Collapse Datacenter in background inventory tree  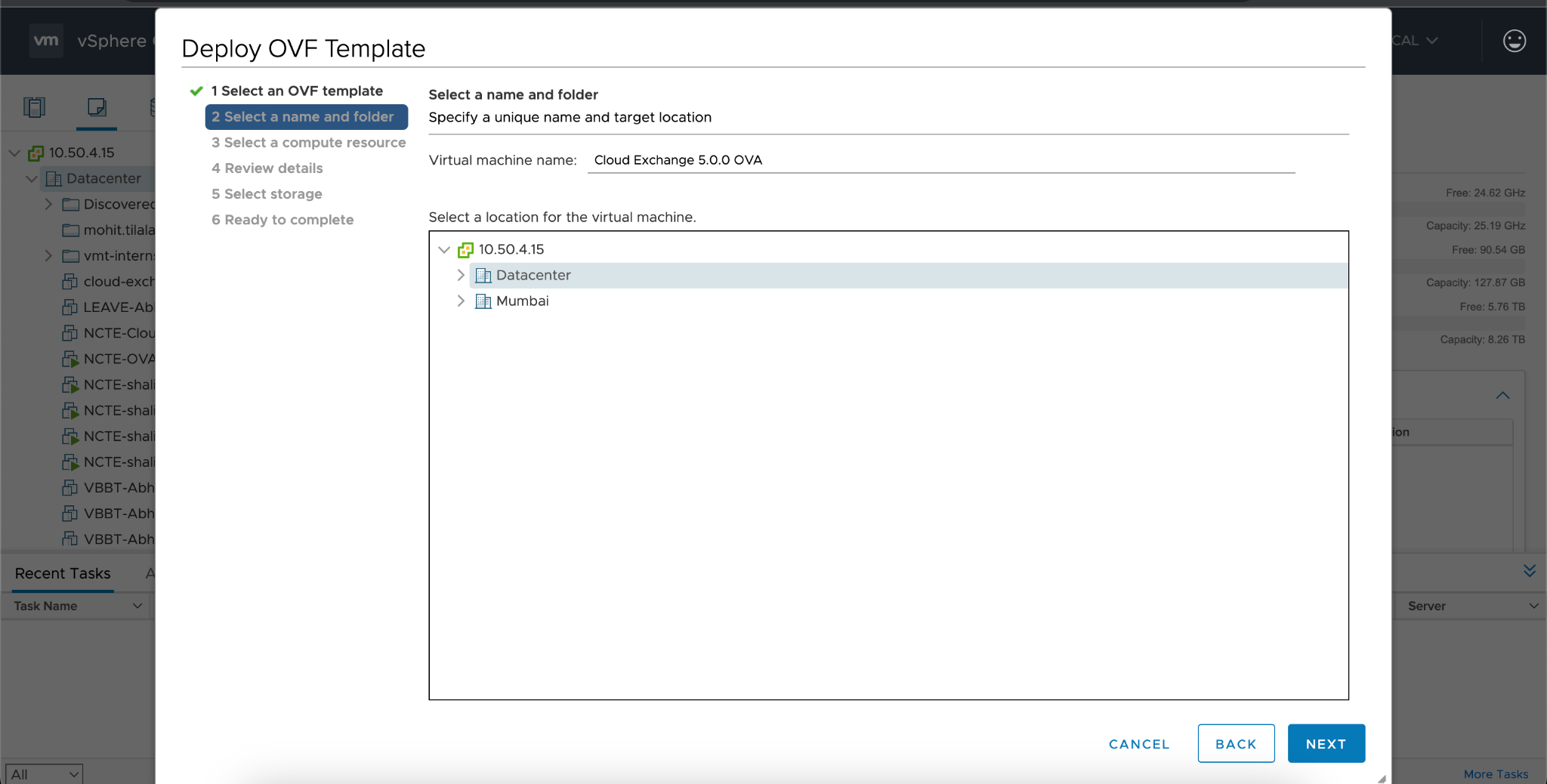click(x=32, y=178)
